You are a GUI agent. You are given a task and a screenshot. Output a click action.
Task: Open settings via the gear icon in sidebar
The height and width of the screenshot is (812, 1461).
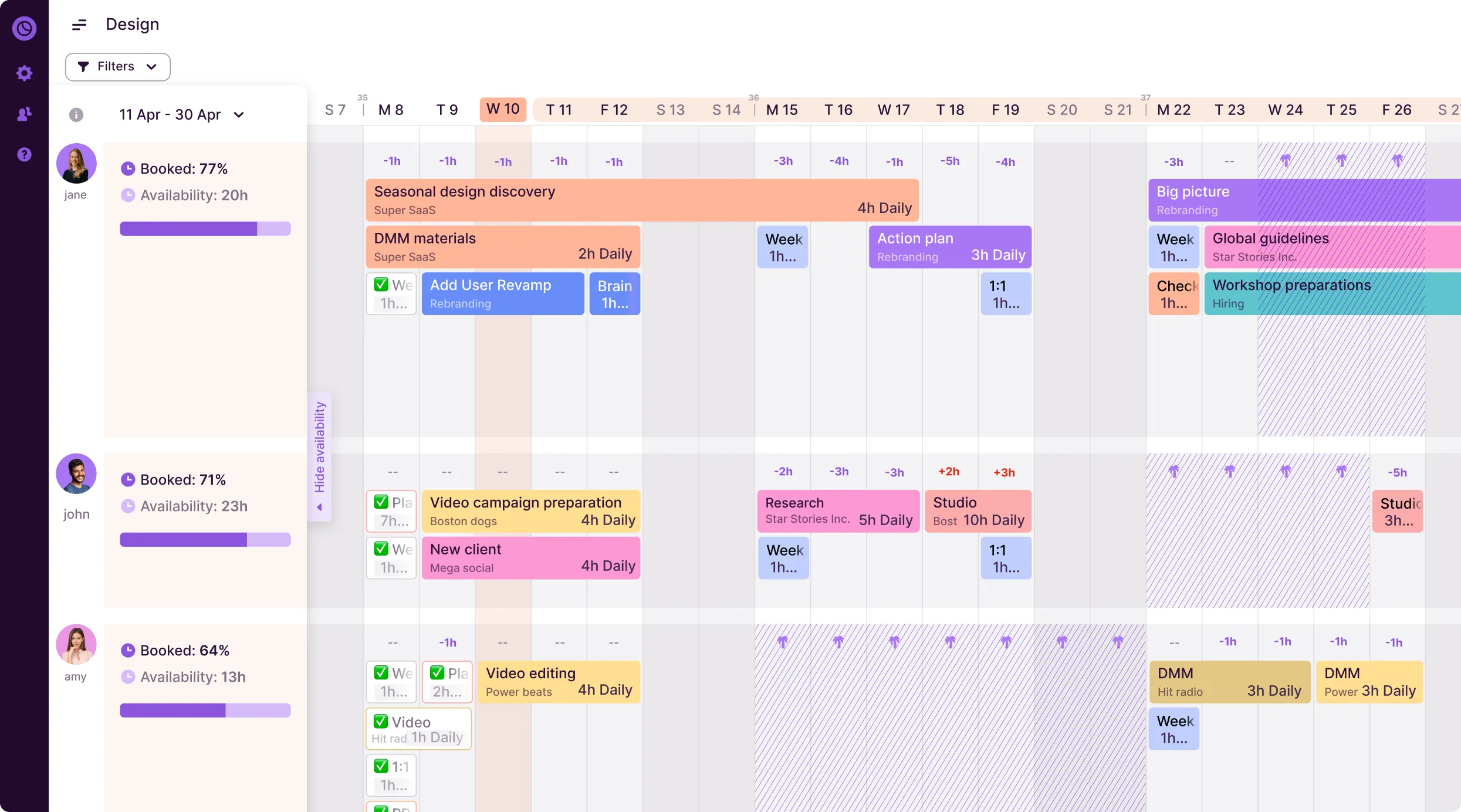tap(24, 73)
